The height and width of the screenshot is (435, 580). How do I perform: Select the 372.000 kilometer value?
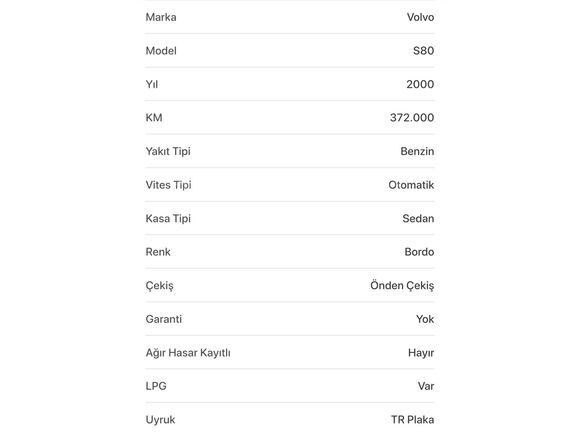coord(412,118)
